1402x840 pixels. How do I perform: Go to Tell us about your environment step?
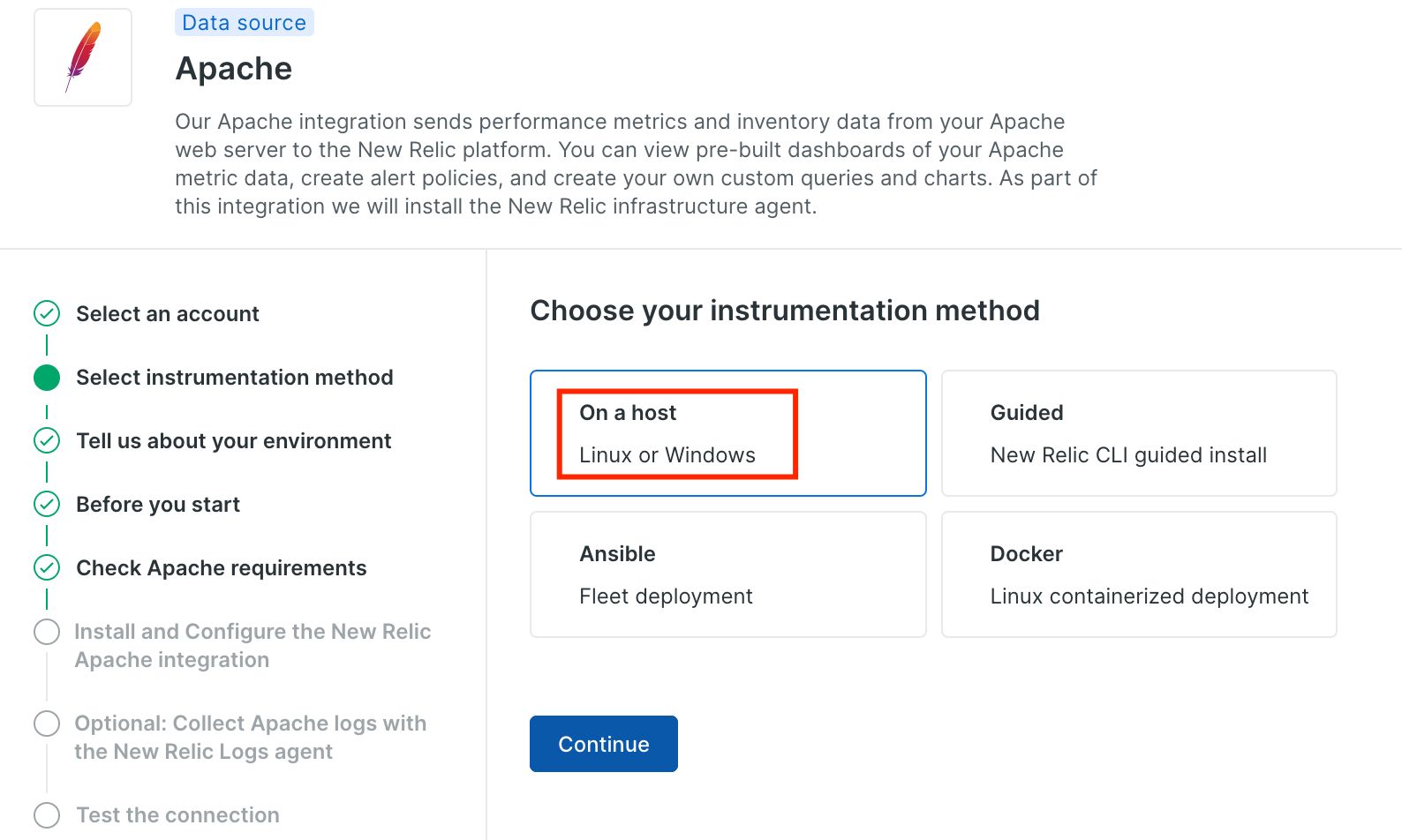pyautogui.click(x=234, y=441)
